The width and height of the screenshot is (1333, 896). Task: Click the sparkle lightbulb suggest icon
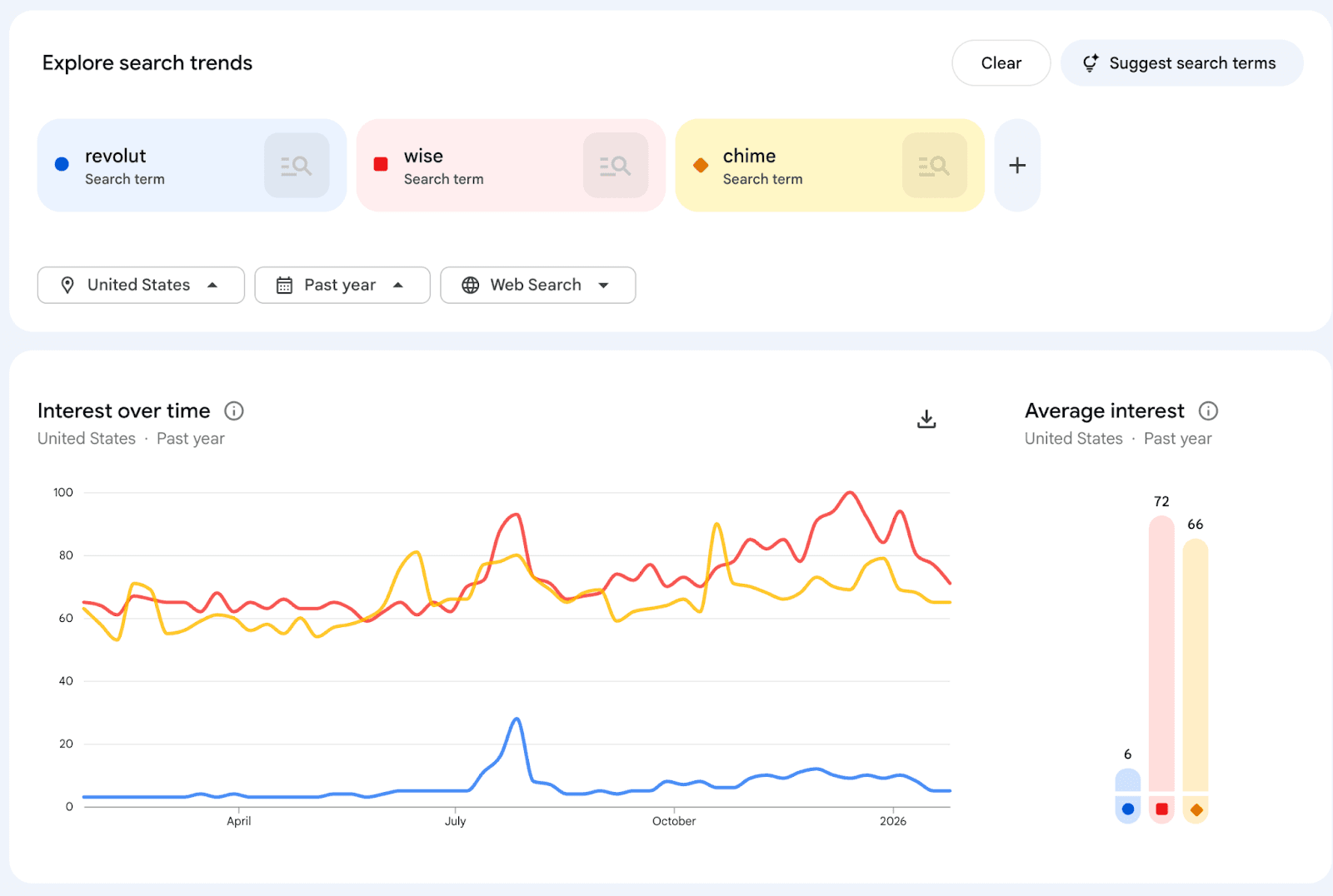[1091, 63]
